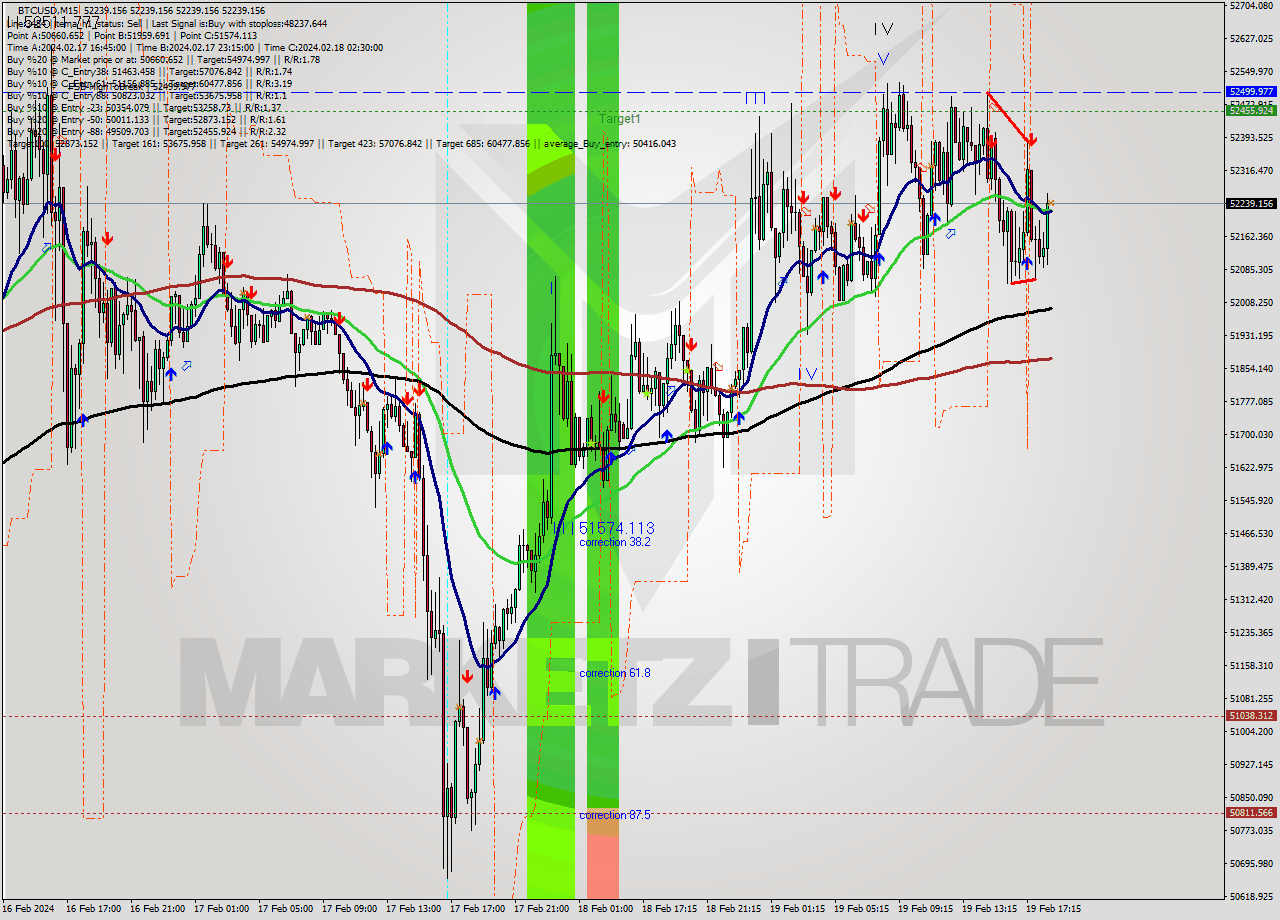This screenshot has width=1280, height=920.
Task: Click the salmon red zone below correction 87.5
Action: [603, 866]
